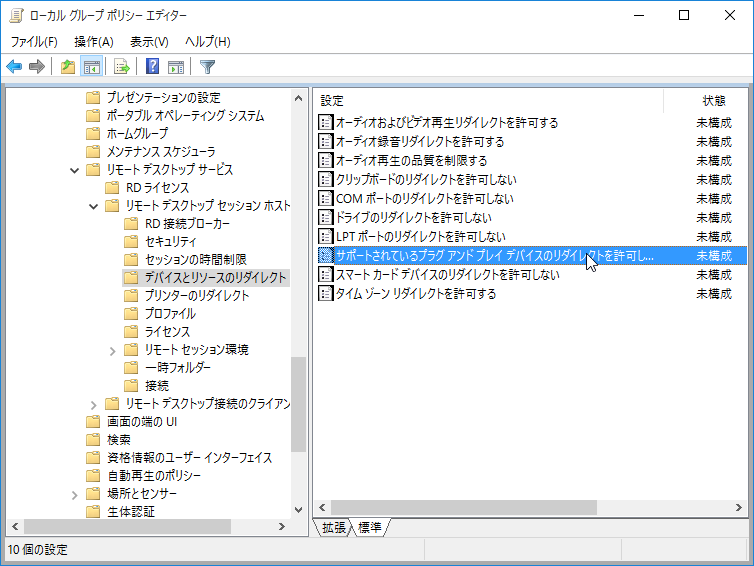
Task: Click the policy icon beside LPT ポートのリダイレクトを許可しない
Action: click(x=326, y=236)
